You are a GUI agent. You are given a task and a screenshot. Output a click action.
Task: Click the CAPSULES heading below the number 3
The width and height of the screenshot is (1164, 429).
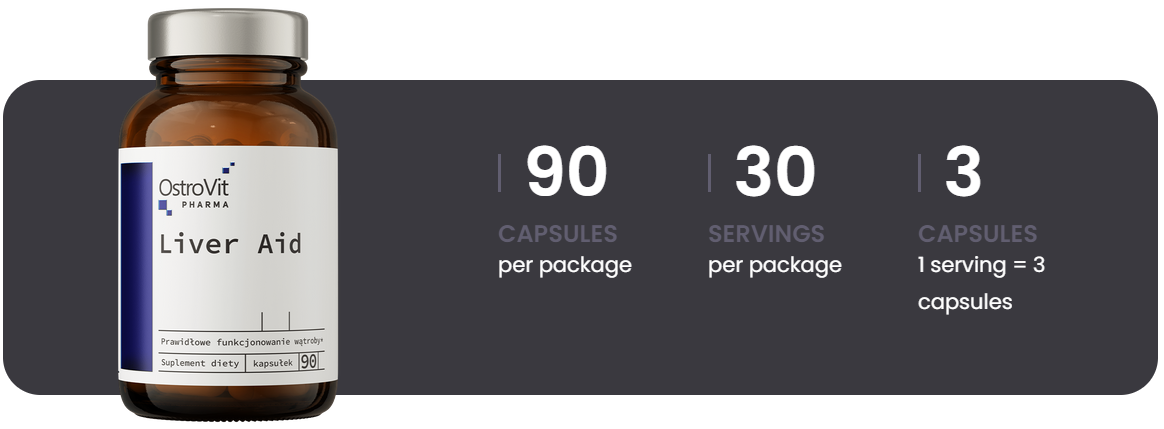[x=977, y=234]
